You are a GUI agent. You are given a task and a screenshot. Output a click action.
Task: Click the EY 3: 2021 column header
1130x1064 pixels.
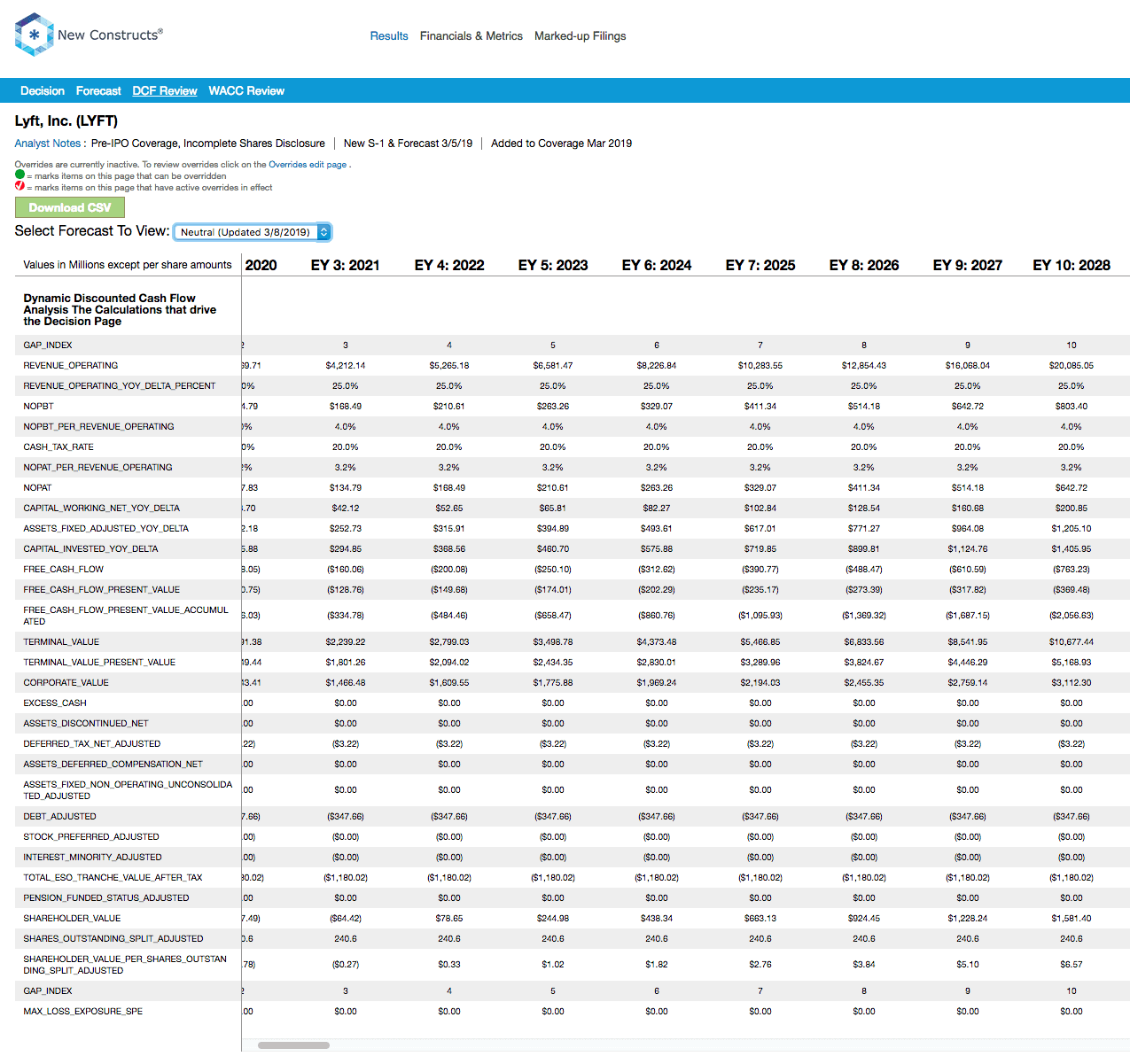click(x=346, y=266)
